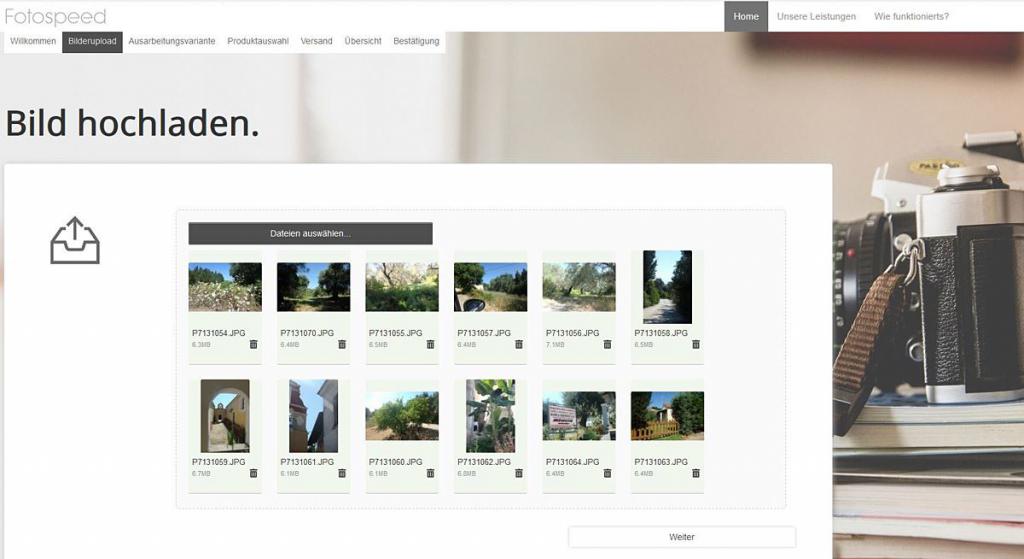Delete P7131062.JPG with trash icon
The width and height of the screenshot is (1024, 559).
(x=519, y=473)
